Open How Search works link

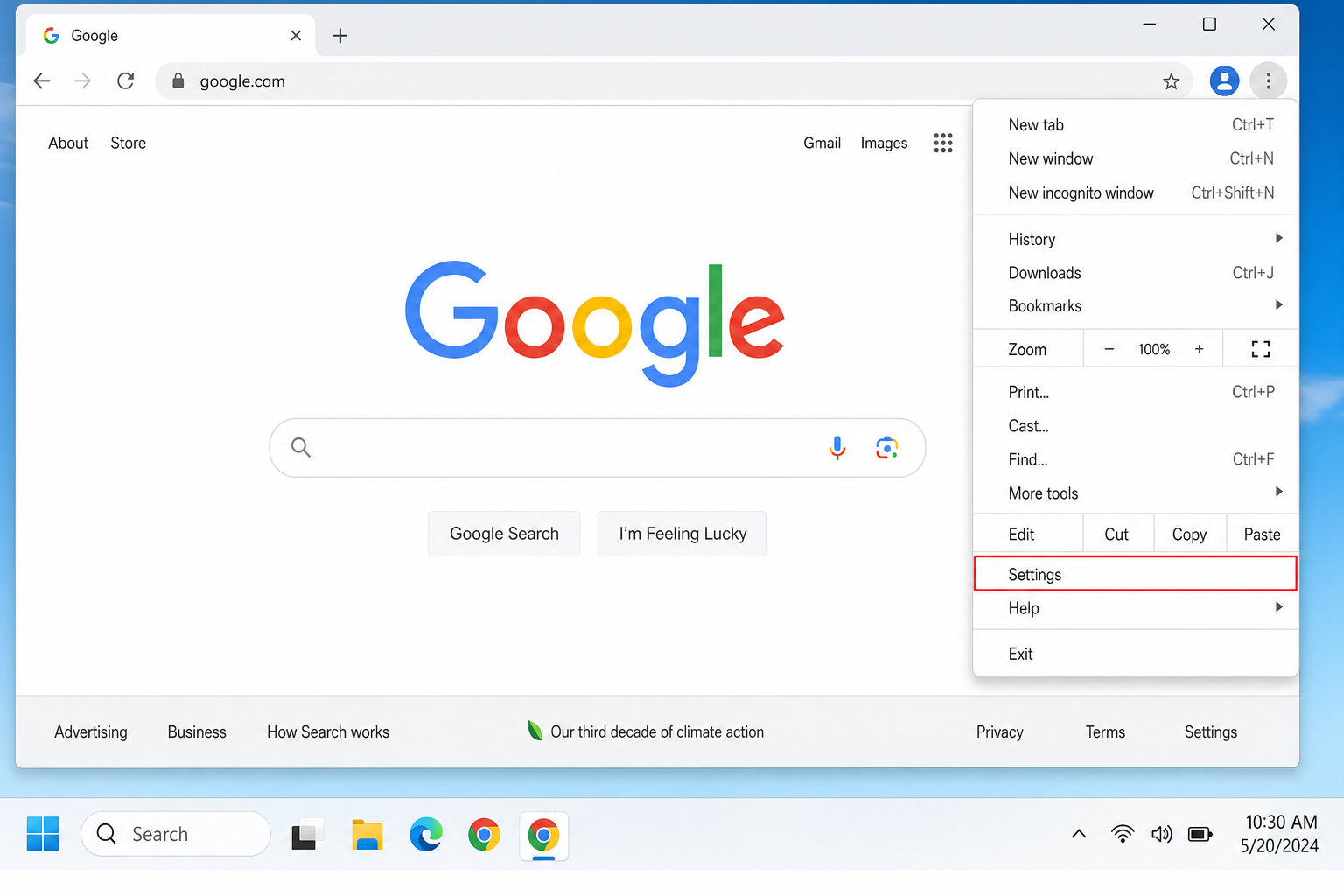tap(328, 732)
